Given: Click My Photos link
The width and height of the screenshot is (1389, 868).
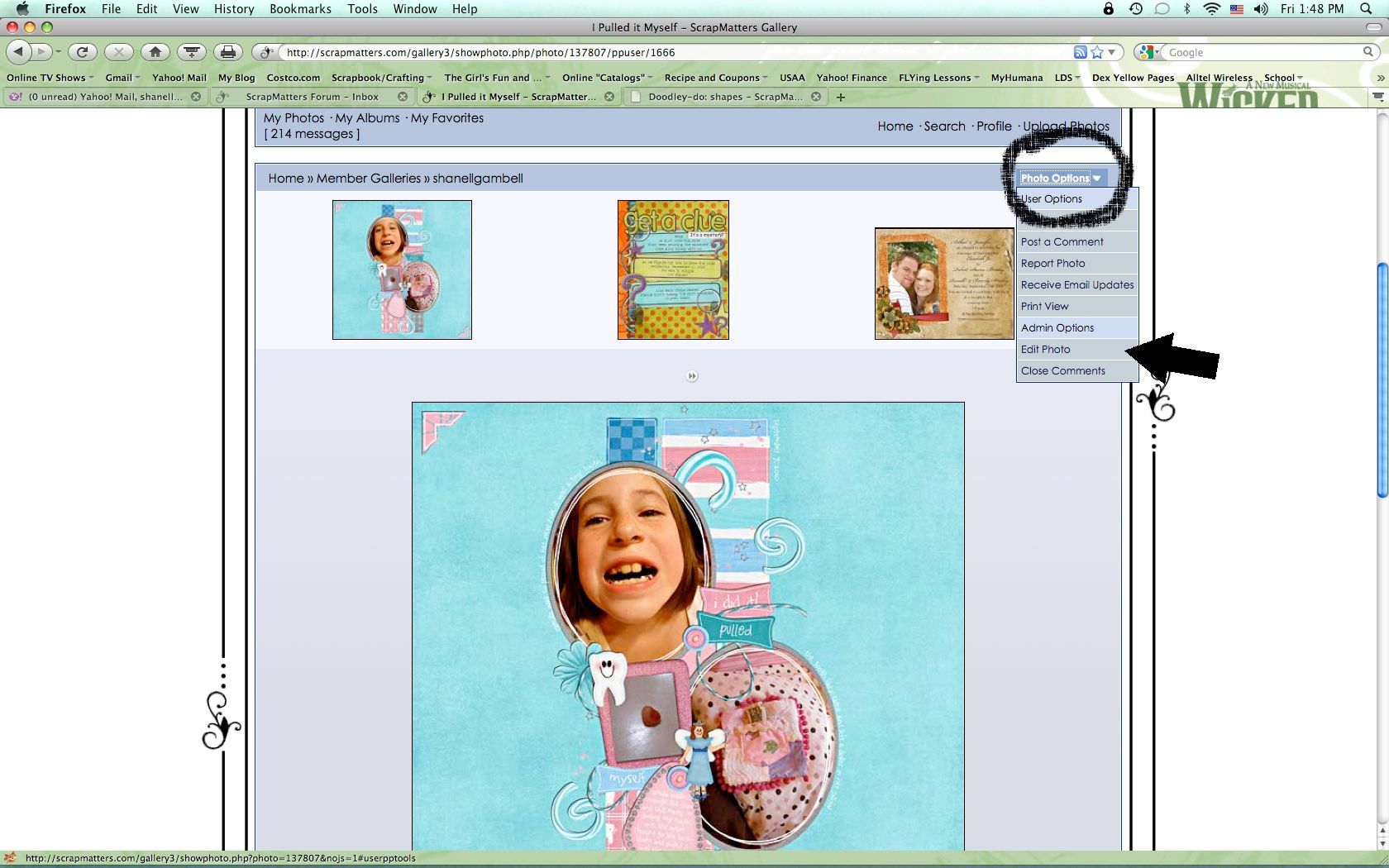Looking at the screenshot, I should point(294,118).
